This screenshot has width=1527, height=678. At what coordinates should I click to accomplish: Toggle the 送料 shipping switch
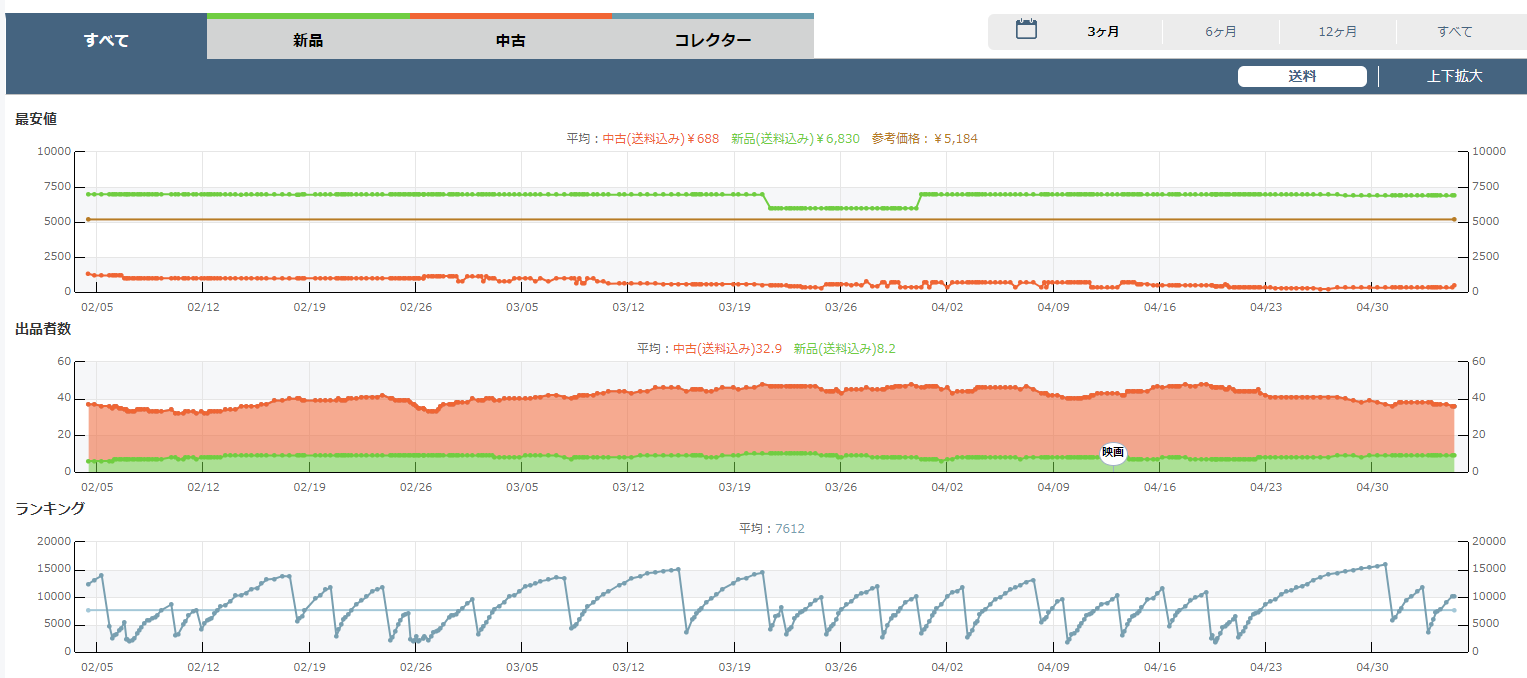(1301, 77)
